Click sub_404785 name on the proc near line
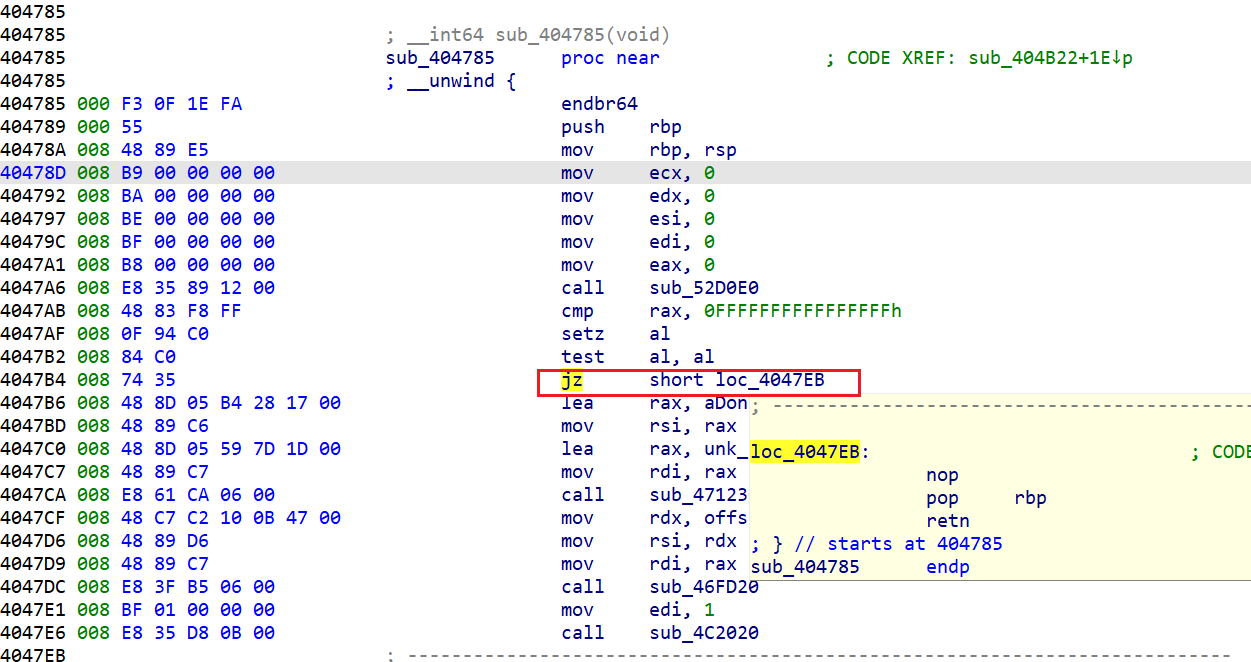1251x662 pixels. 440,58
